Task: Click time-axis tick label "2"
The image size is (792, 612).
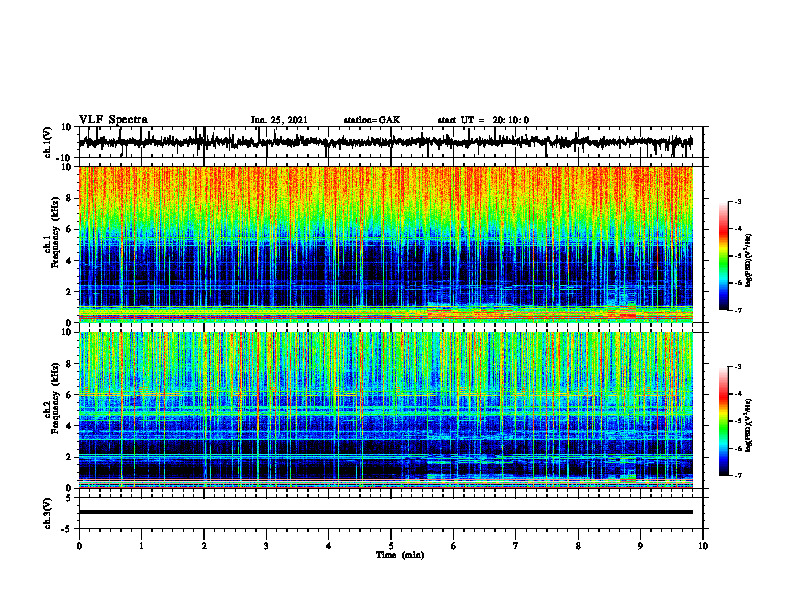Action: point(204,546)
